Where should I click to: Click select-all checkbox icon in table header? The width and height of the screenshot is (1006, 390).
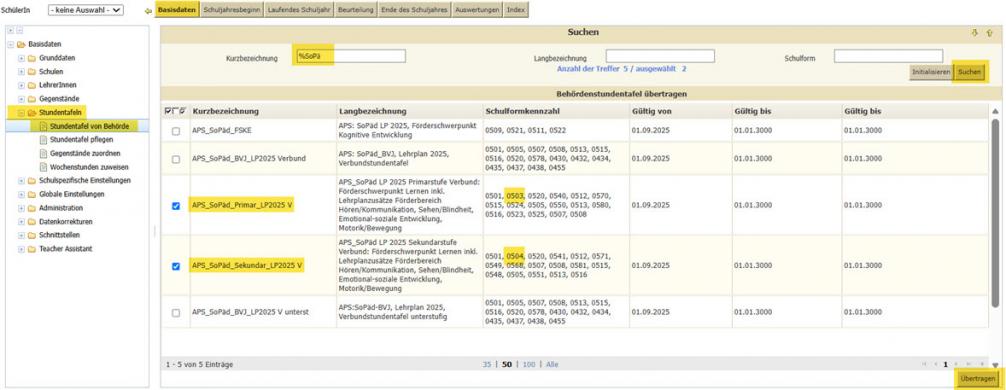tap(168, 111)
